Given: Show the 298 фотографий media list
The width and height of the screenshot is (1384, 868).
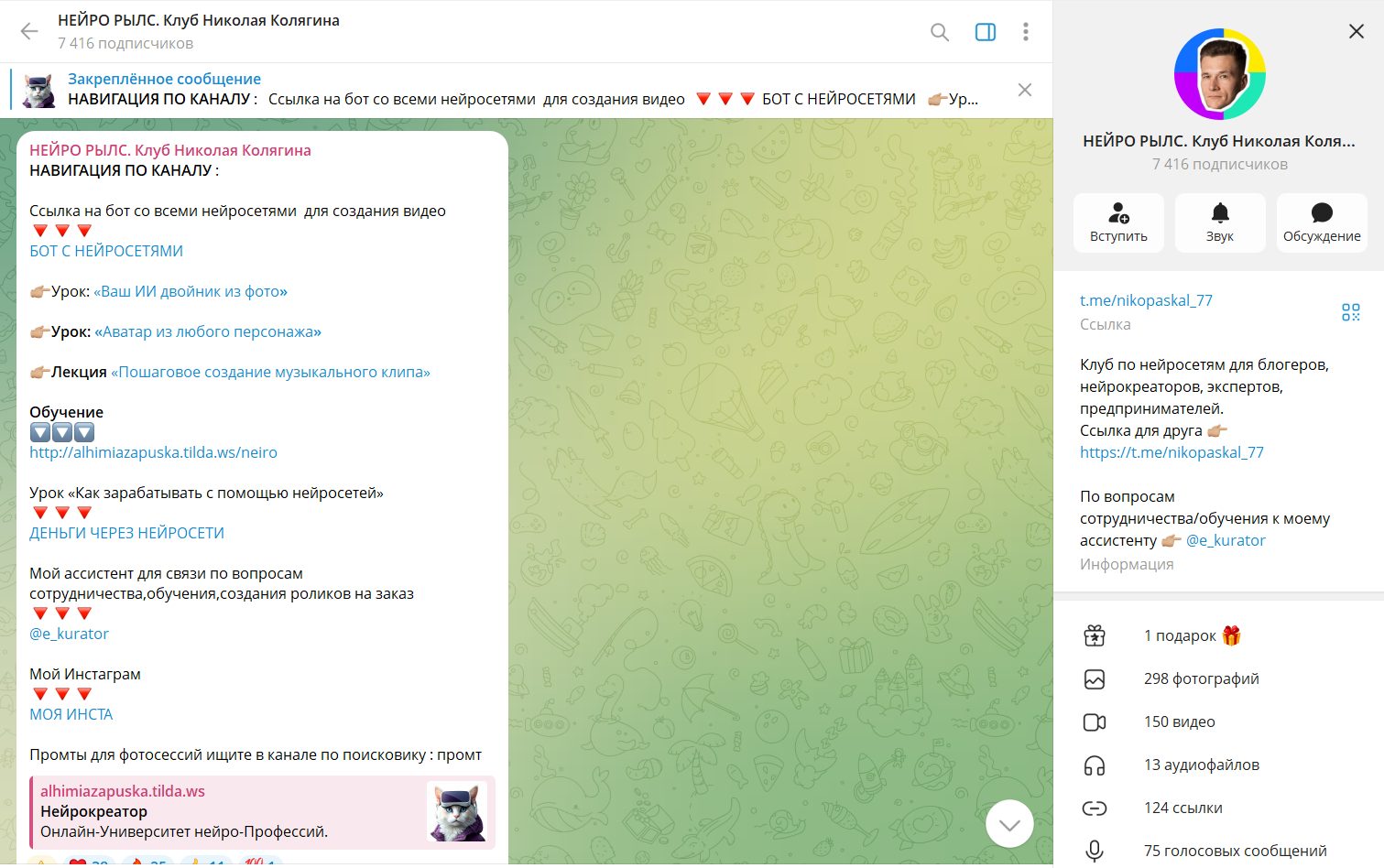Looking at the screenshot, I should coord(1219,678).
